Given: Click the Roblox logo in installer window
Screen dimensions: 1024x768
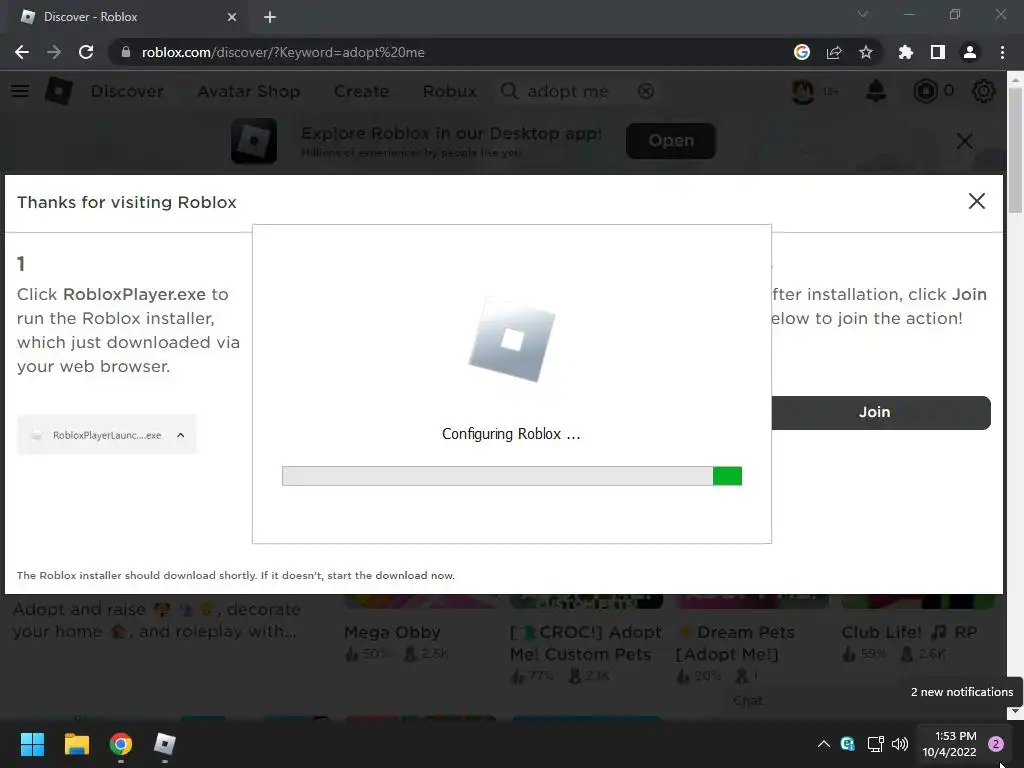Looking at the screenshot, I should (x=512, y=339).
